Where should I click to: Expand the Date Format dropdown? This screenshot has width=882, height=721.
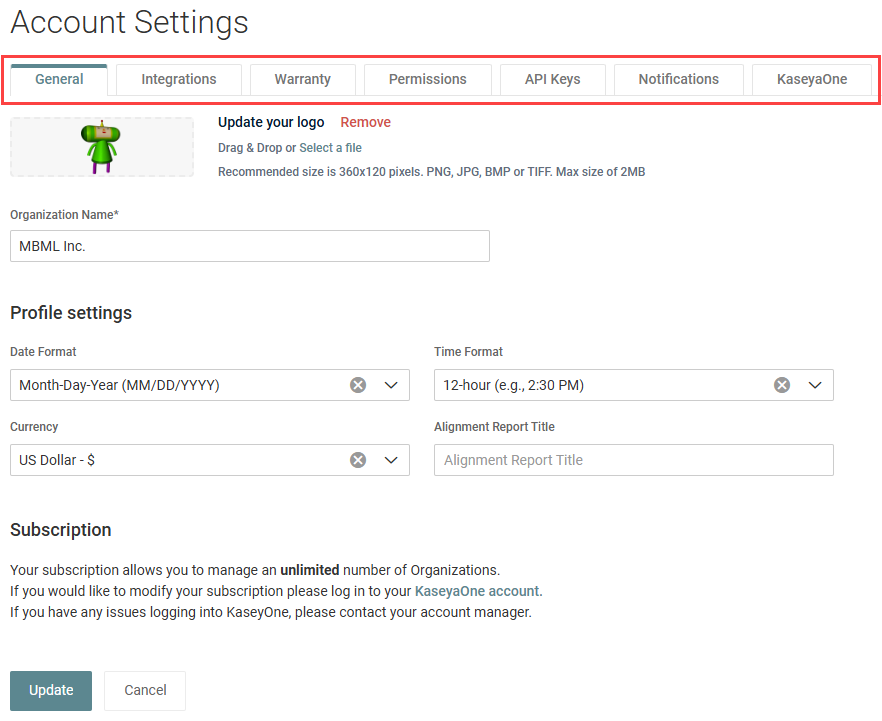pyautogui.click(x=391, y=385)
